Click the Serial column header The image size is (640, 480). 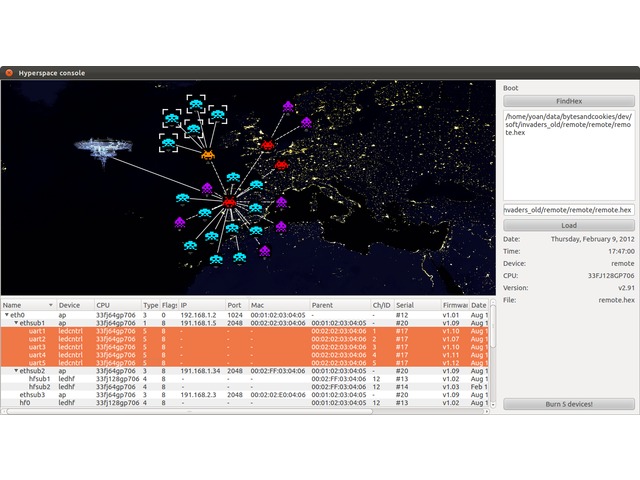405,305
